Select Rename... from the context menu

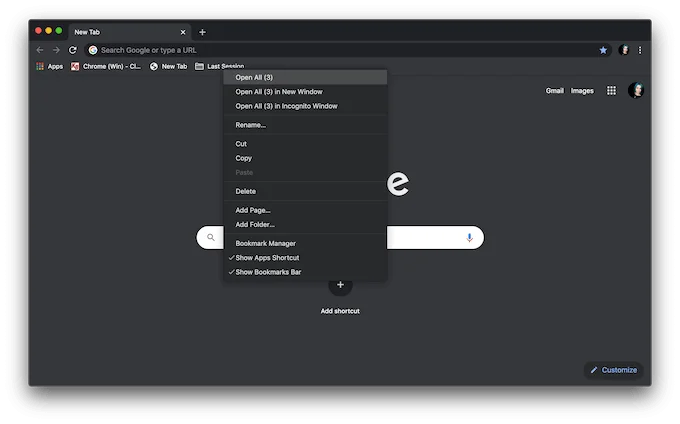coord(305,125)
